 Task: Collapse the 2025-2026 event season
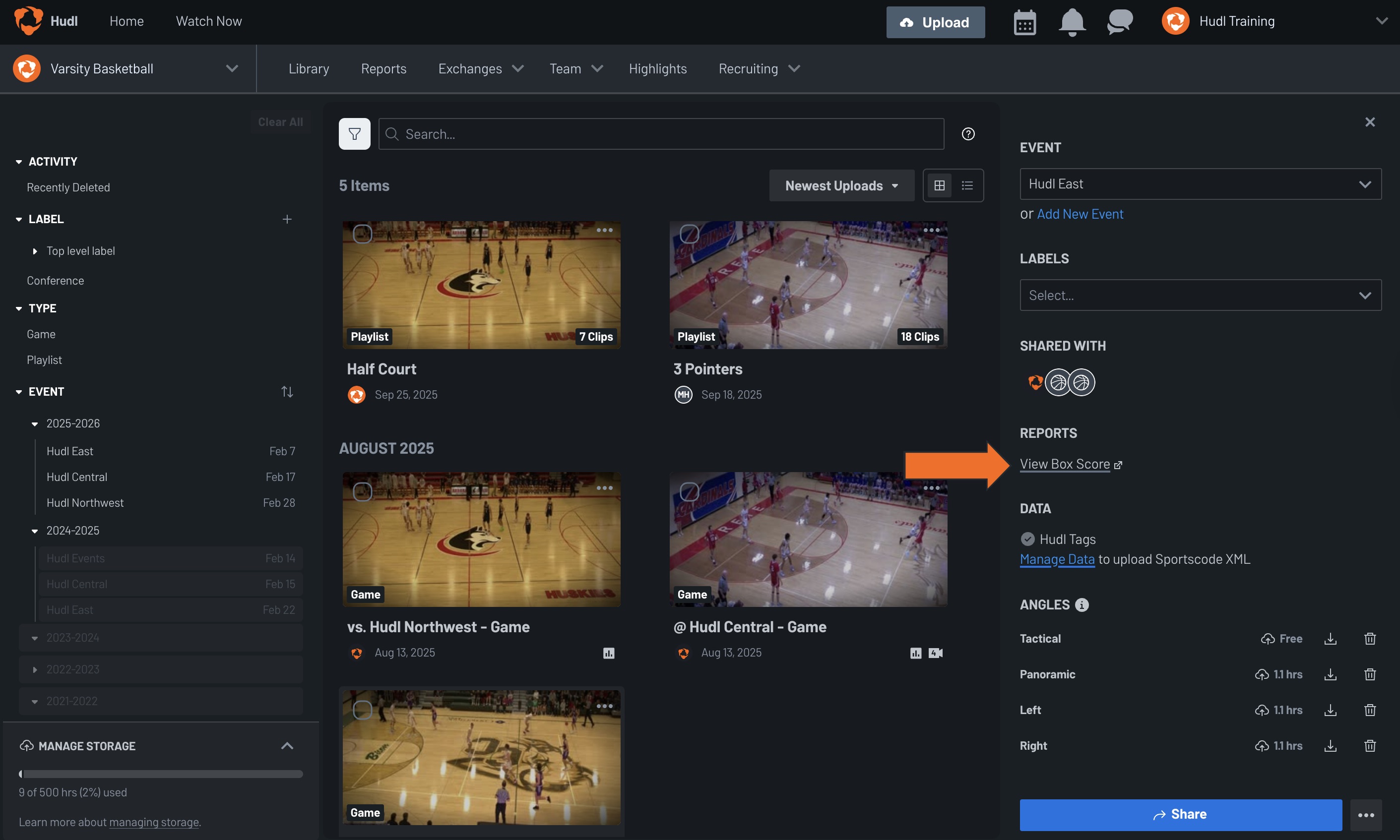tap(35, 424)
